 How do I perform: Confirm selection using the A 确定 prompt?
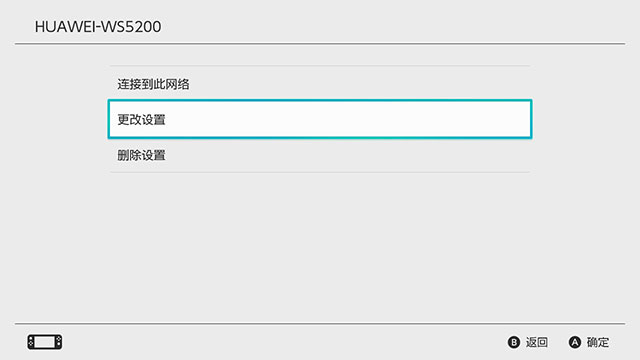589,342
